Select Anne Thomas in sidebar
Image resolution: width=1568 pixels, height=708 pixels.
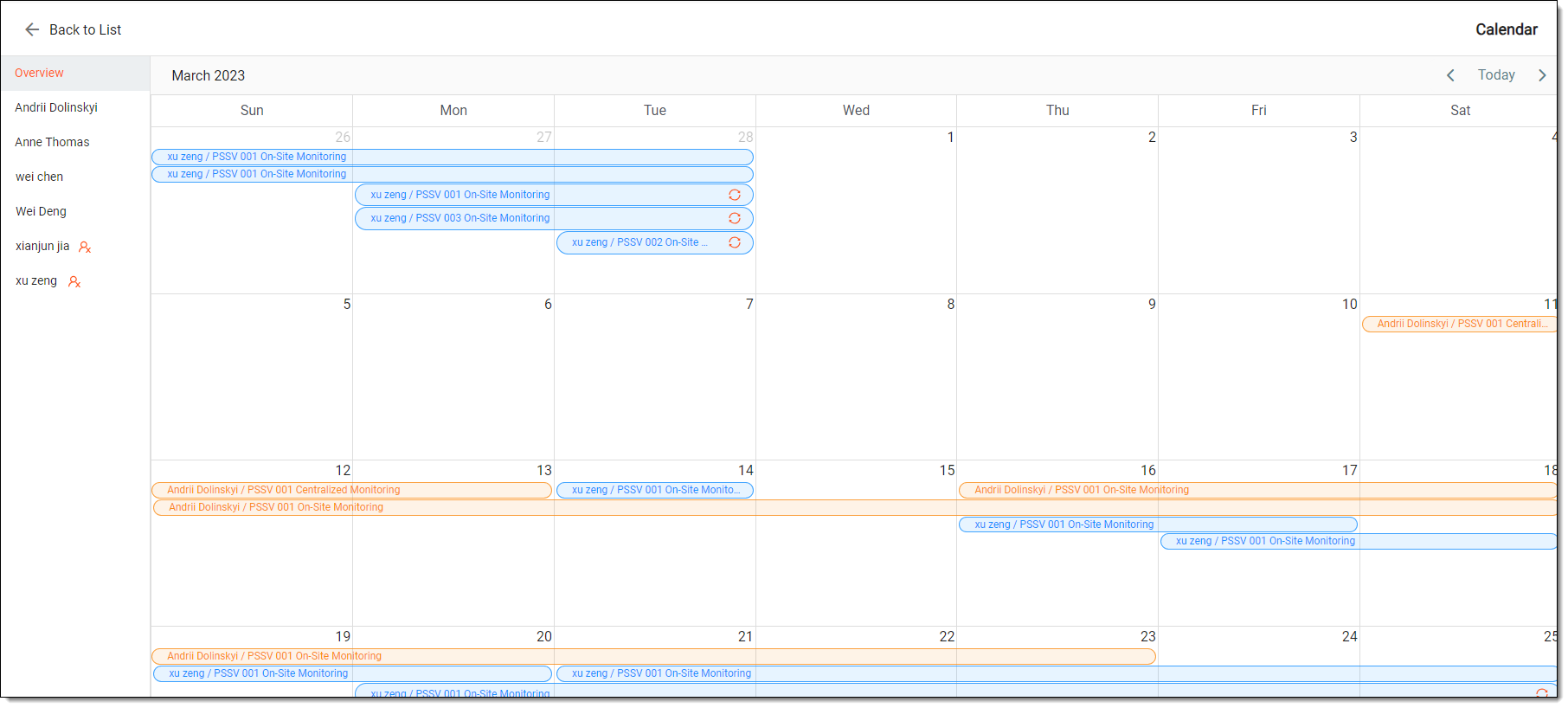point(75,143)
